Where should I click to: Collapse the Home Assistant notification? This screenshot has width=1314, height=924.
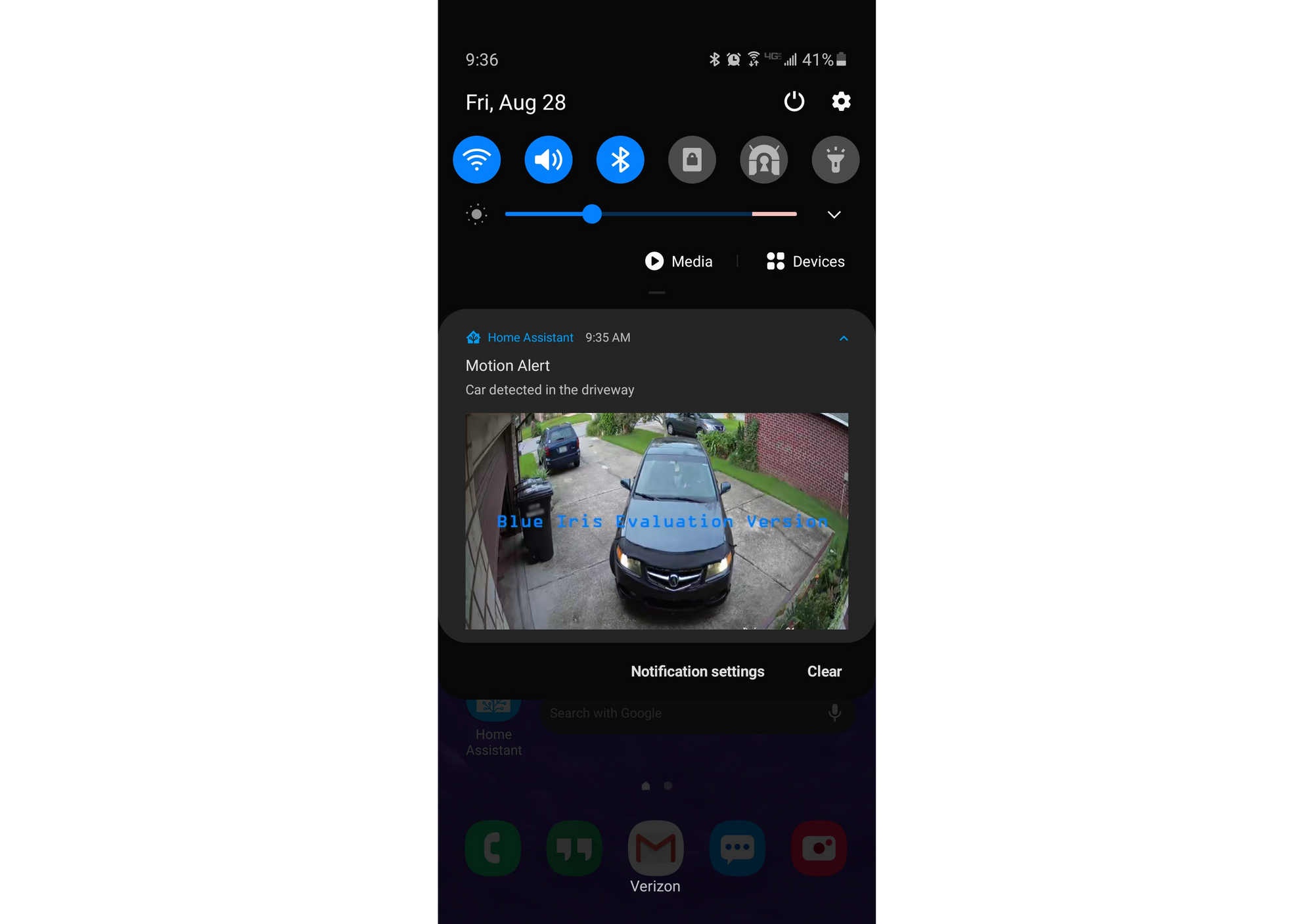pos(843,338)
